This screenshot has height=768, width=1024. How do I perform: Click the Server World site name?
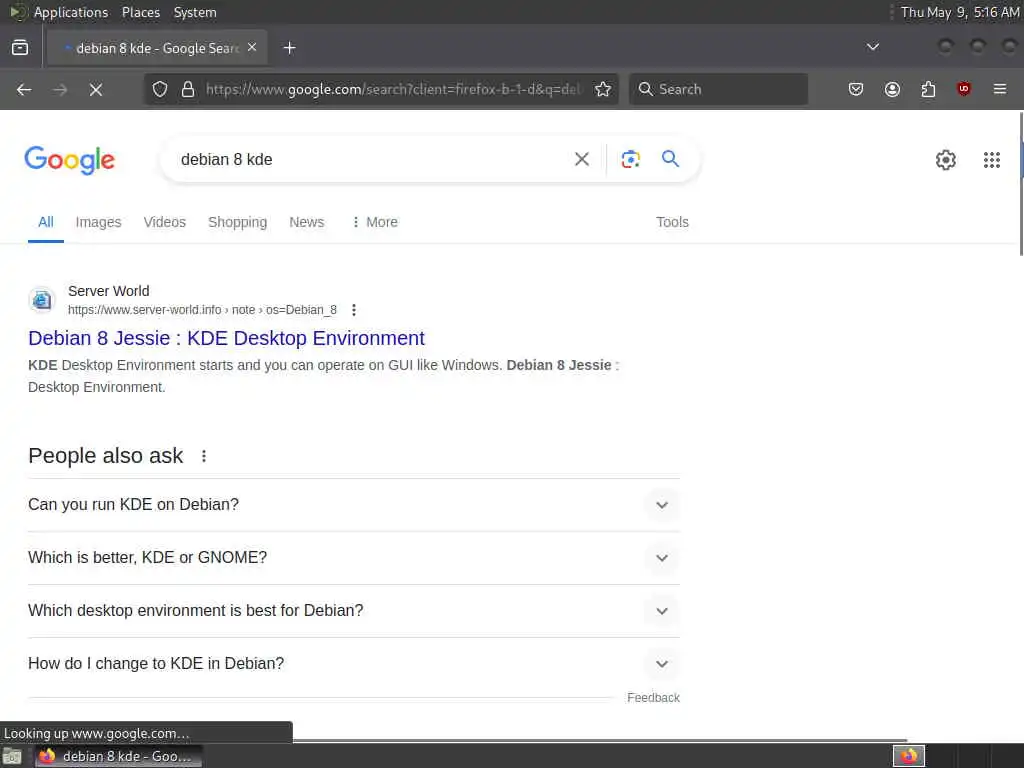(x=108, y=291)
